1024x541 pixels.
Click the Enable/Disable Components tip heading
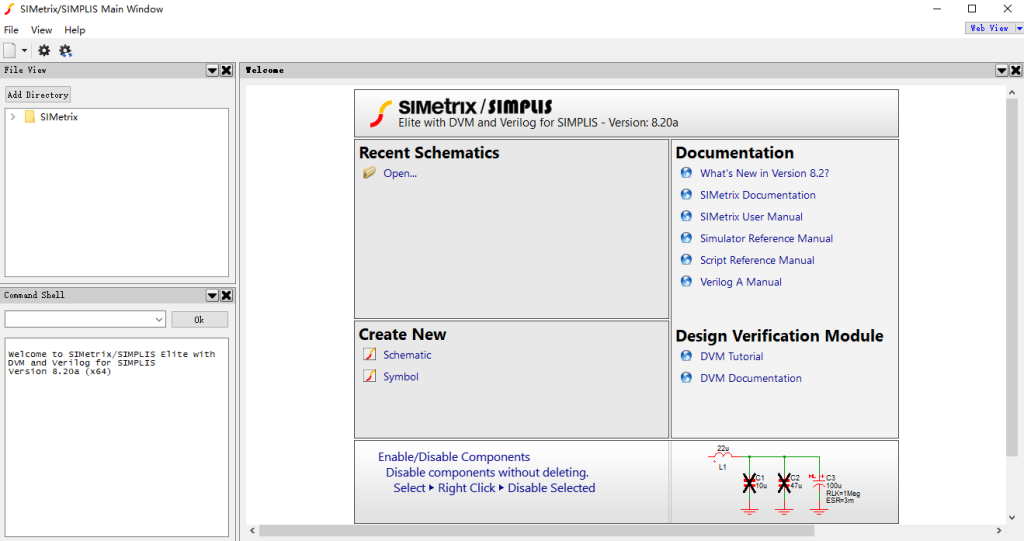[454, 457]
